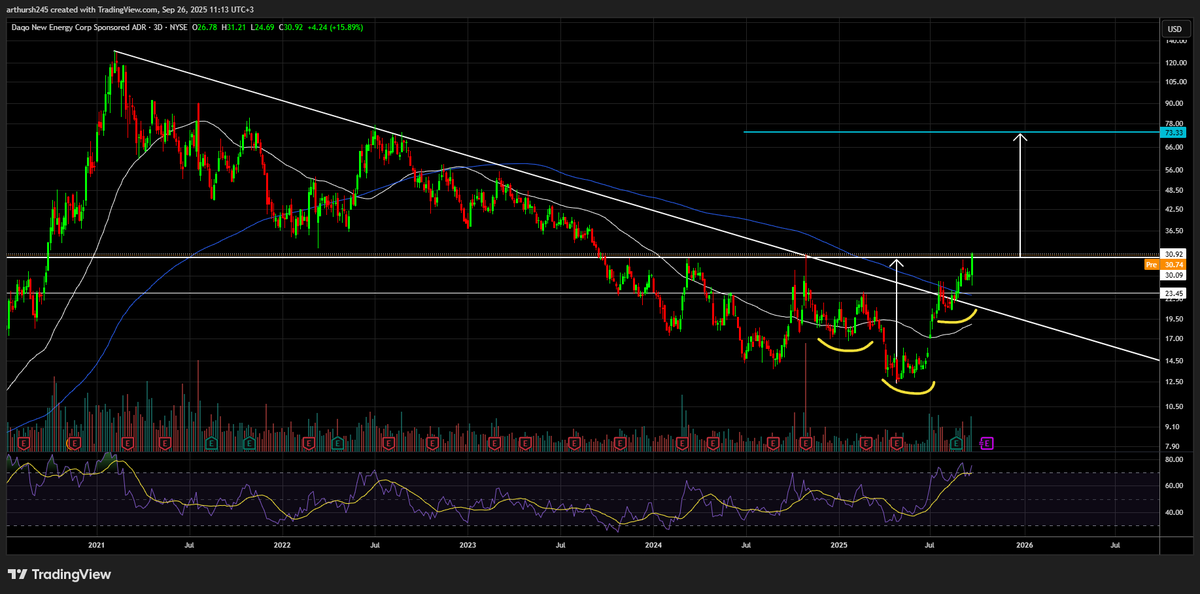
Task: Click the 60.00 RSI scale label
Action: tap(1174, 486)
